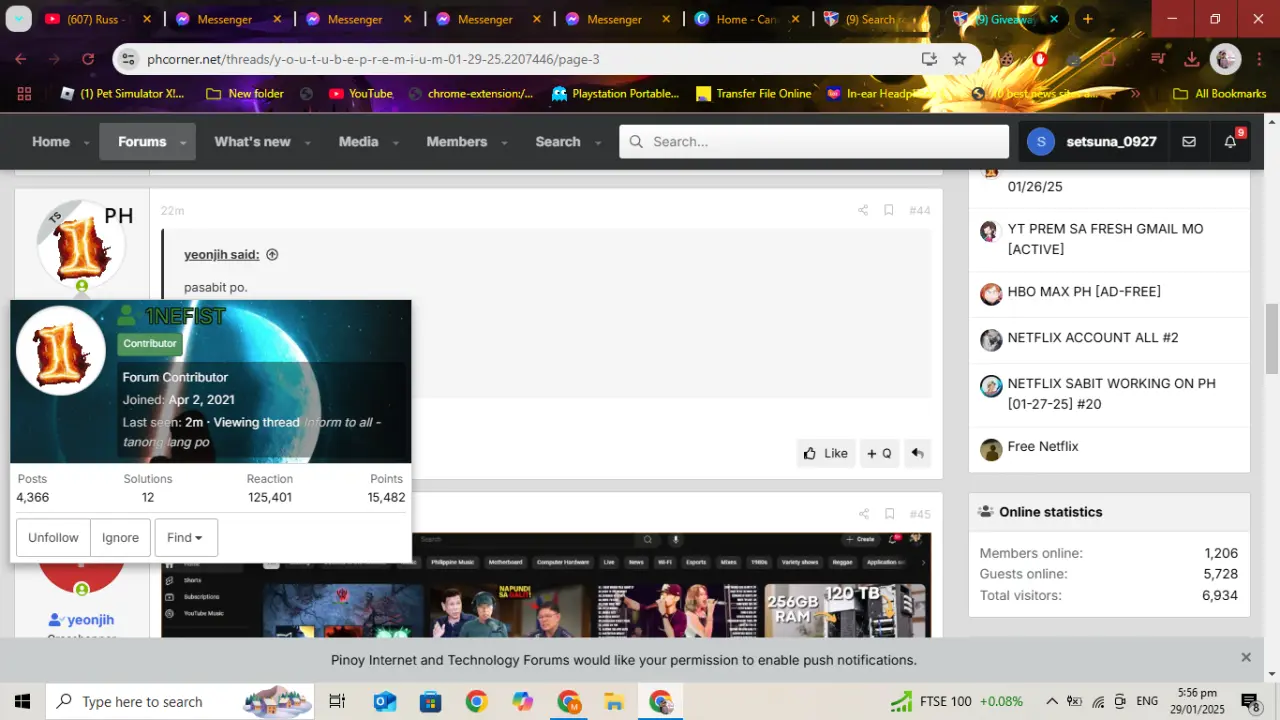Expand the Forums menu arrow
The width and height of the screenshot is (1280, 720).
183,143
